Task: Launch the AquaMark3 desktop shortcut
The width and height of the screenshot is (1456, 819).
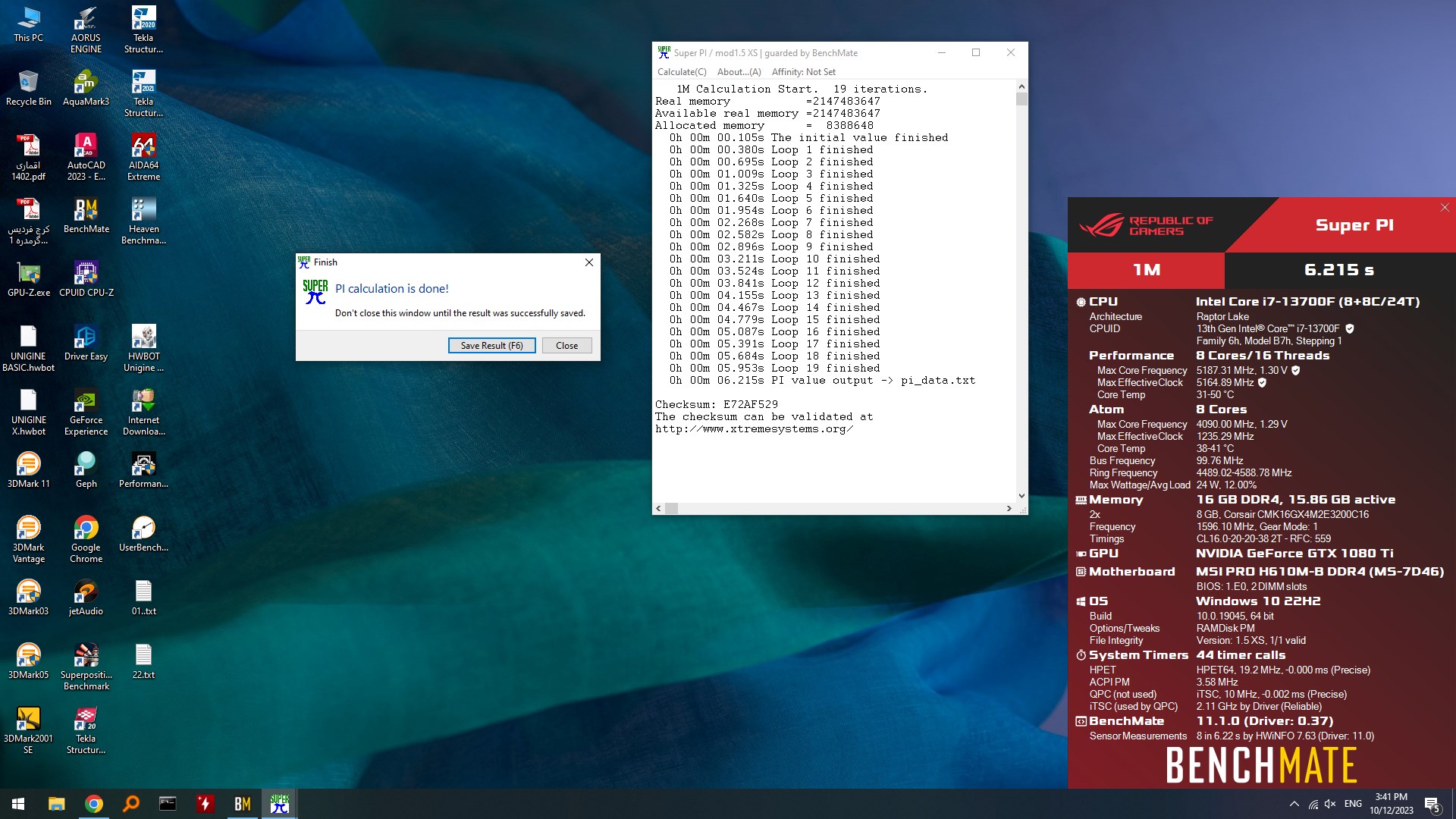Action: [86, 88]
